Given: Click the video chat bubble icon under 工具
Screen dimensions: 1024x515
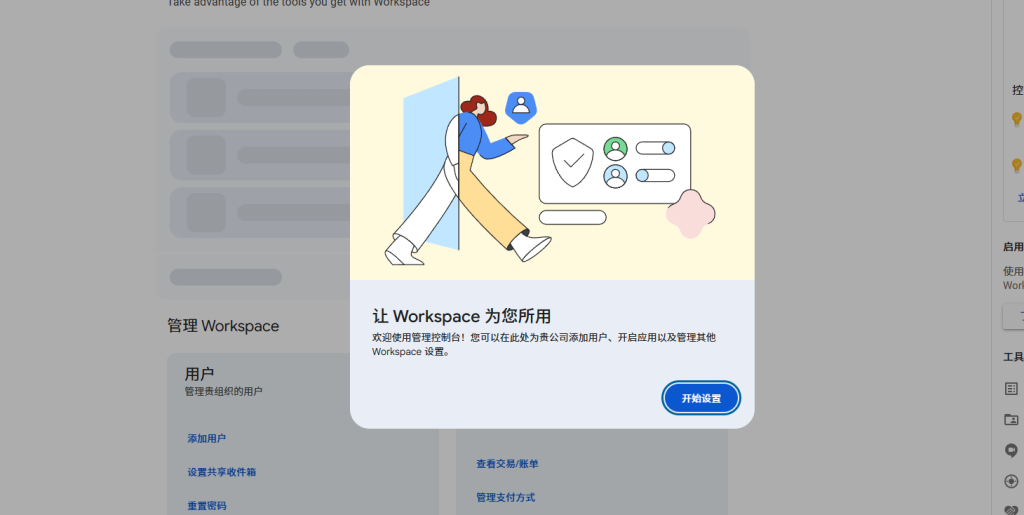Looking at the screenshot, I should click(1011, 450).
